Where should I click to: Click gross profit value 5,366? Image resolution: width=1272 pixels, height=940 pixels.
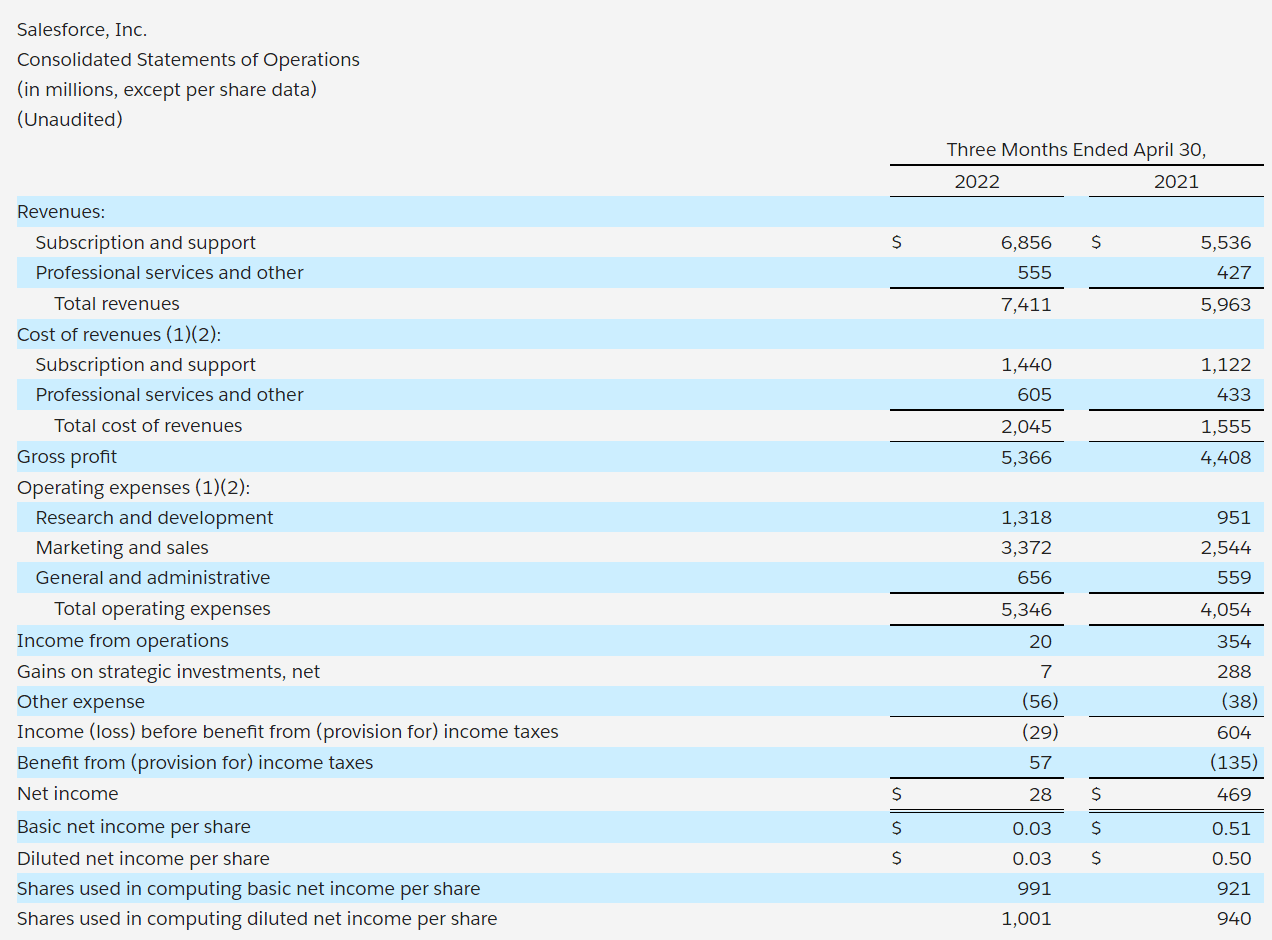(1026, 457)
